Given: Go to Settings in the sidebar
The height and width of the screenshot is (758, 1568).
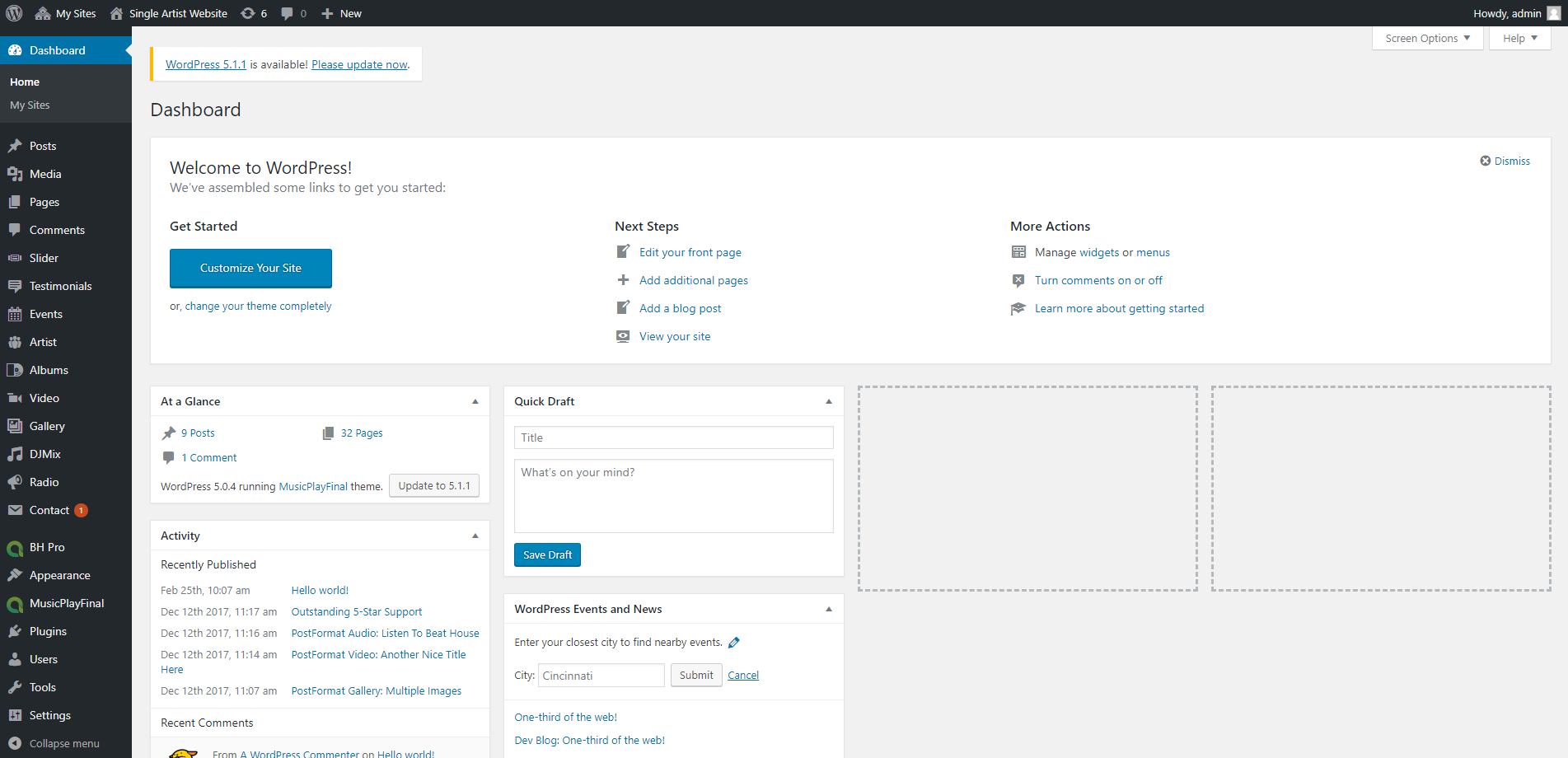Looking at the screenshot, I should (x=49, y=715).
